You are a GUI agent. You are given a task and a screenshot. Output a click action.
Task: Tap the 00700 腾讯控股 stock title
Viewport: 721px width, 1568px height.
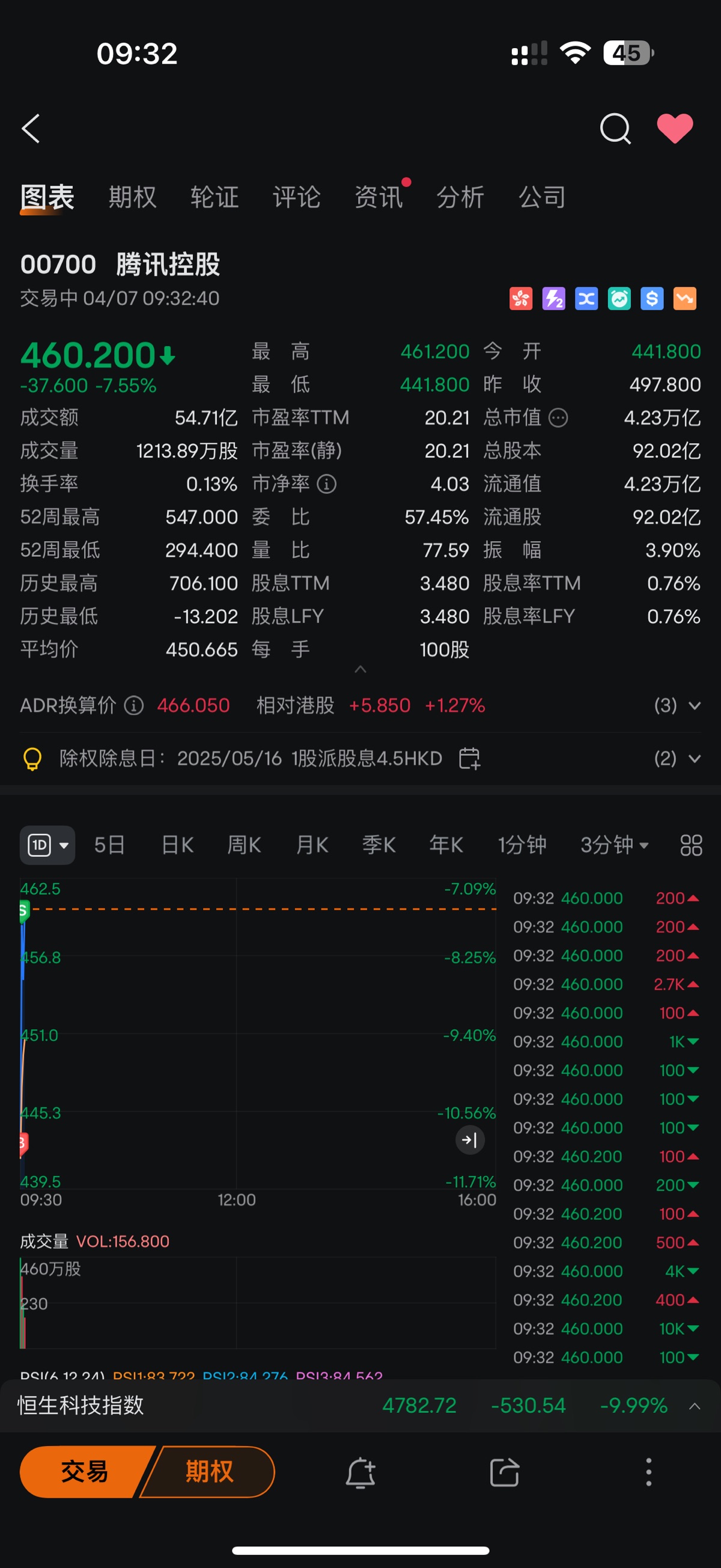click(x=121, y=265)
